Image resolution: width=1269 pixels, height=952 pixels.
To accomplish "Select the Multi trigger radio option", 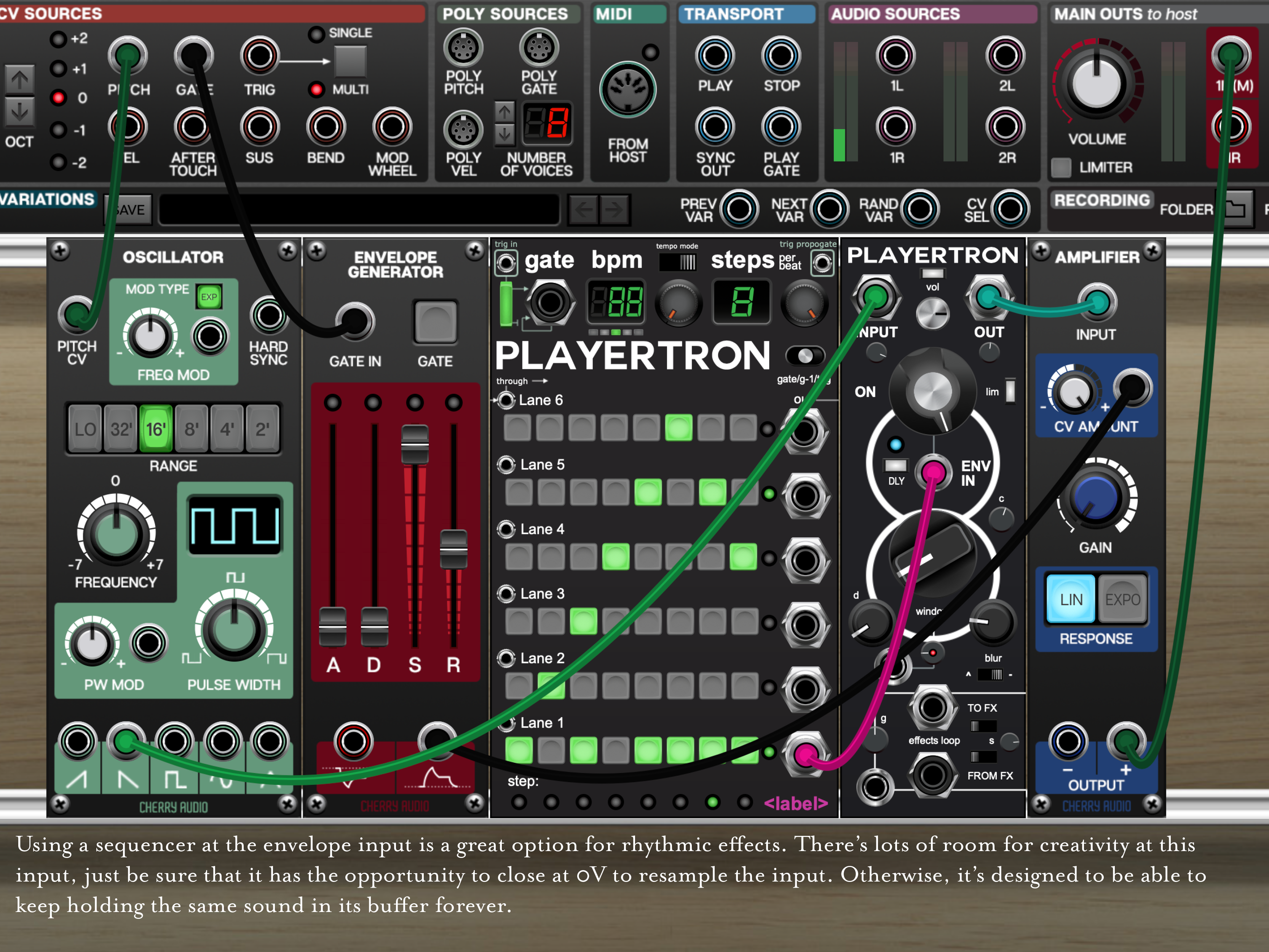I will [316, 89].
